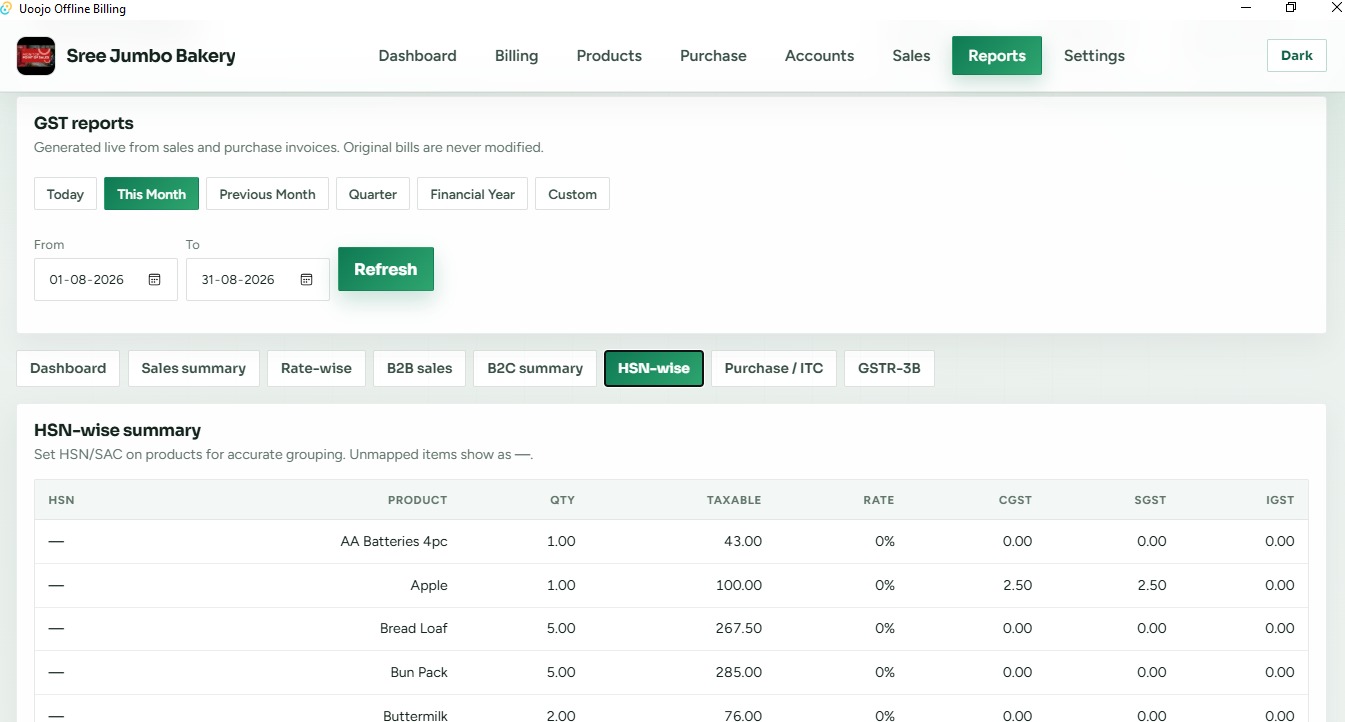Screen dimensions: 1345x722
Task: Choose the Custom date range
Action: (572, 194)
